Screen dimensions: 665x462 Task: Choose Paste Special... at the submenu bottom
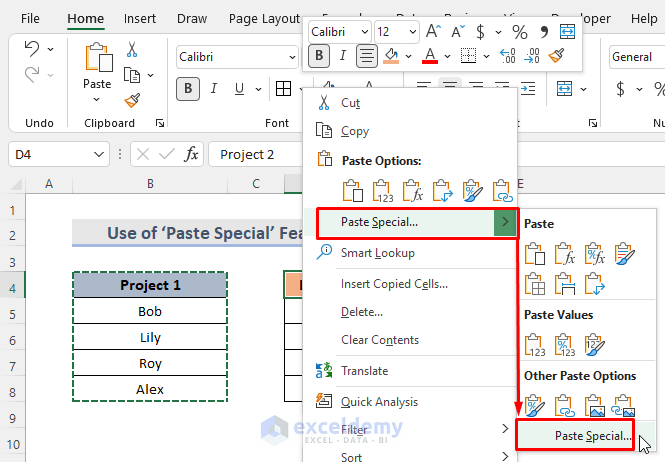pos(592,436)
